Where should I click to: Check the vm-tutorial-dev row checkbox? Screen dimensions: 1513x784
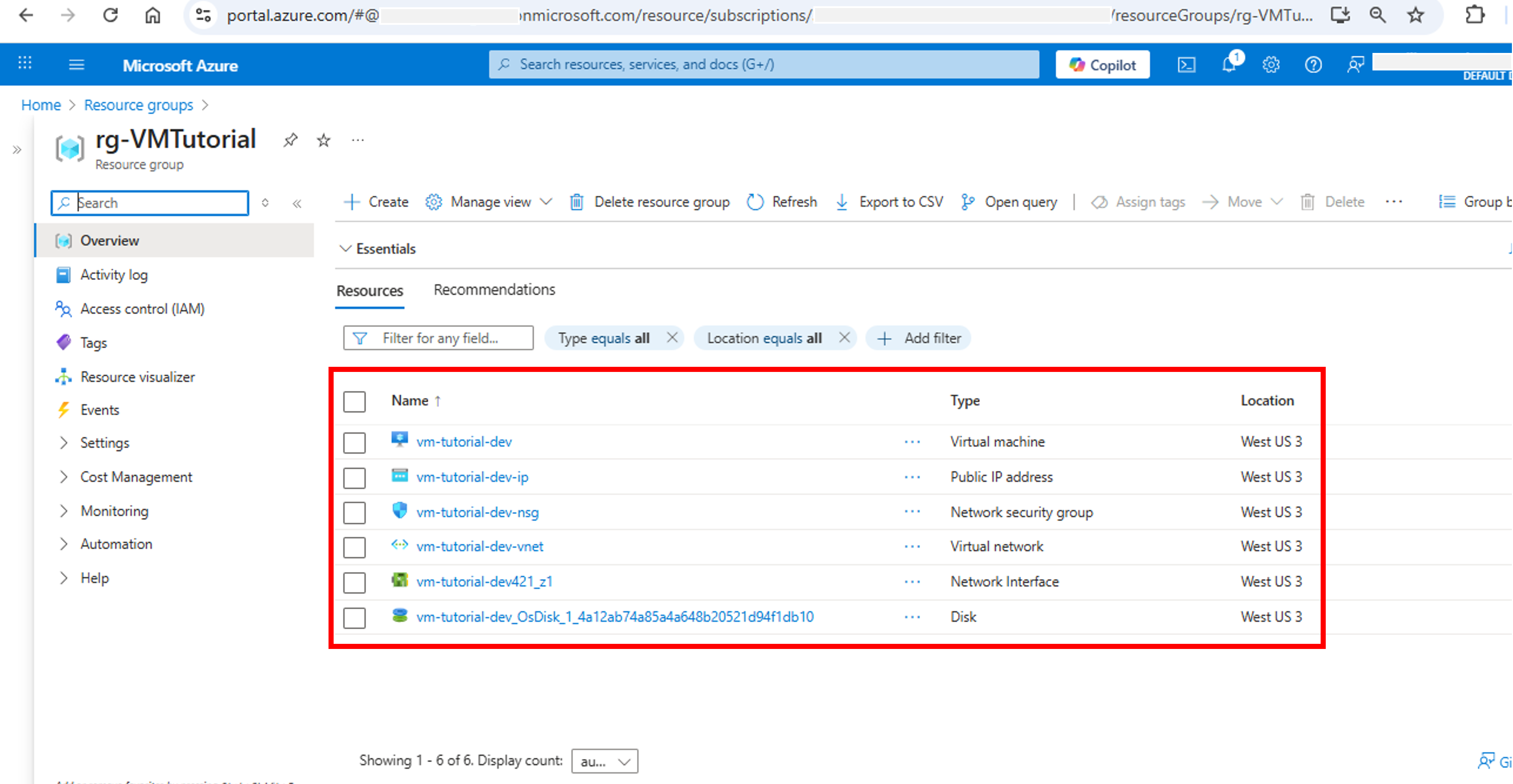[354, 442]
